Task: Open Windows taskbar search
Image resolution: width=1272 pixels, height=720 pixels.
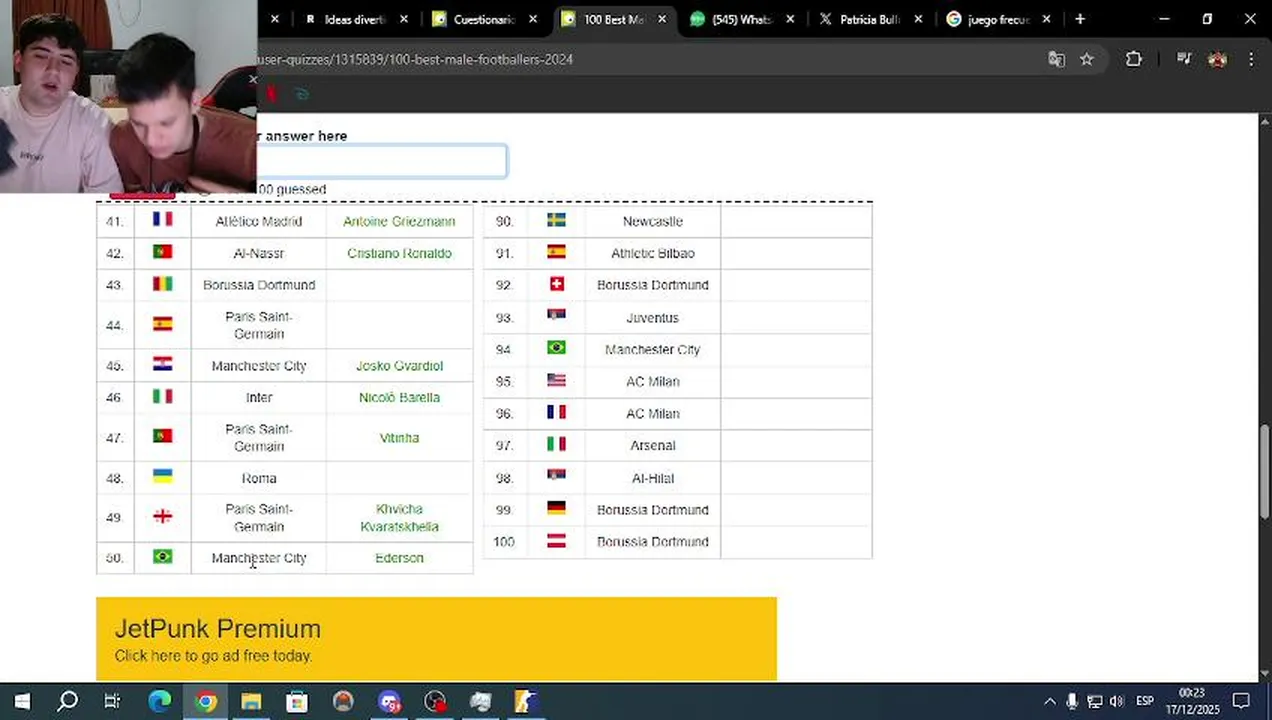Action: tap(67, 701)
